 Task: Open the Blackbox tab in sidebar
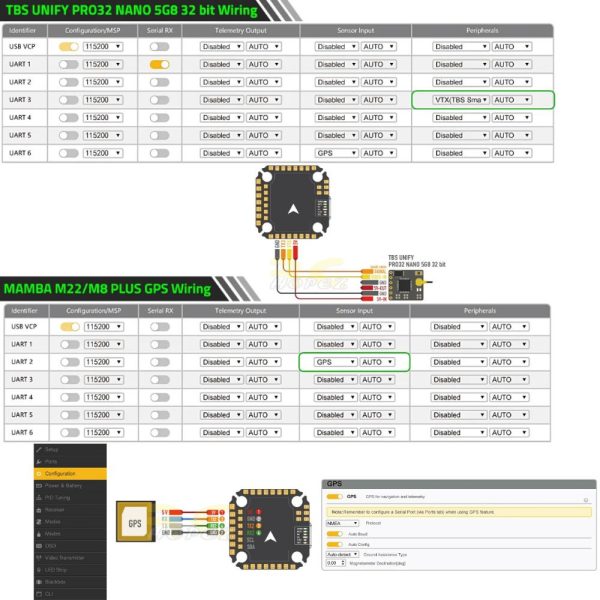(x=70, y=582)
